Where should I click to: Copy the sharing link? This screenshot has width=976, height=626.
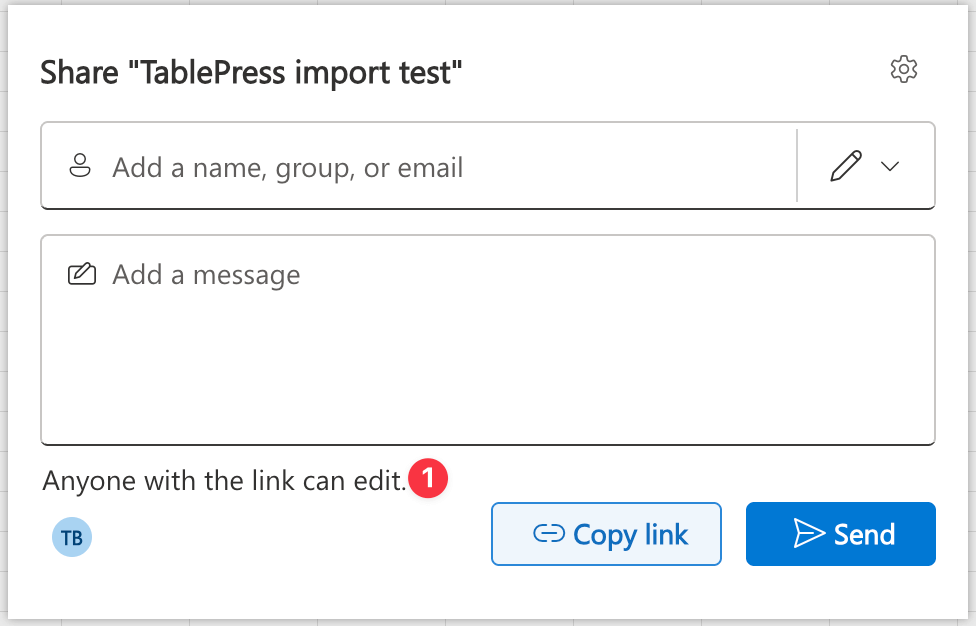pos(606,534)
